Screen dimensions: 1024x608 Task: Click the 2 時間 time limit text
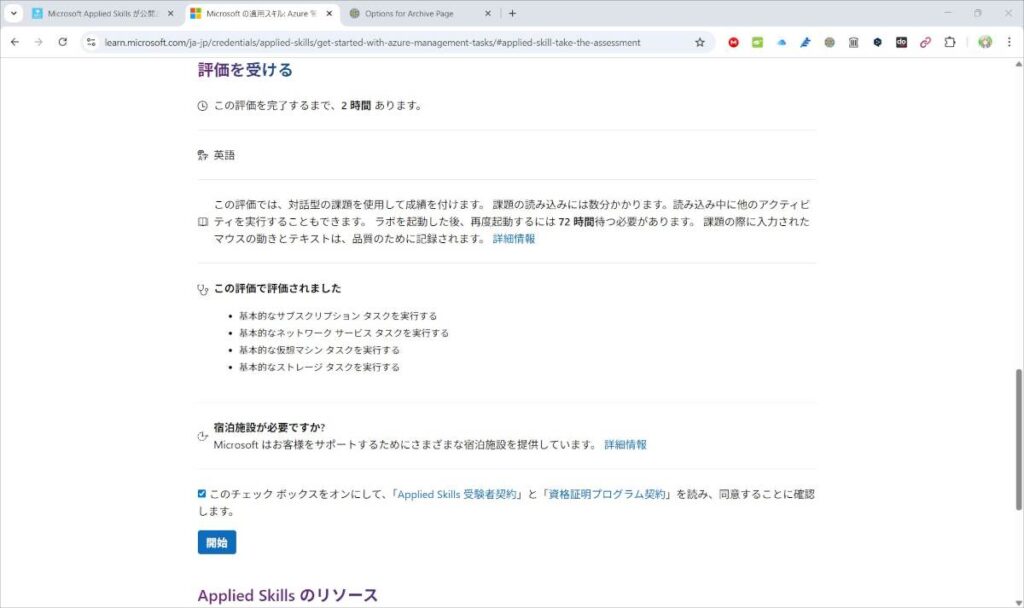pos(356,106)
